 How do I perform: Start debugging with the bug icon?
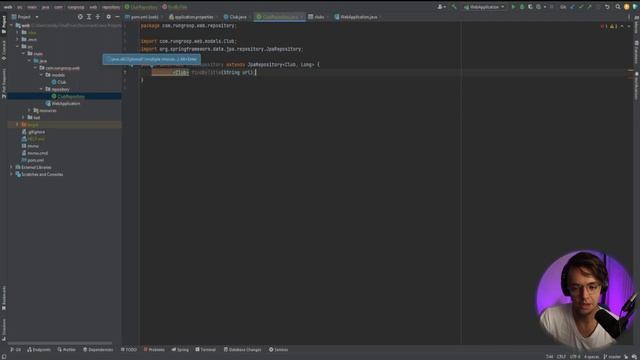[x=522, y=7]
